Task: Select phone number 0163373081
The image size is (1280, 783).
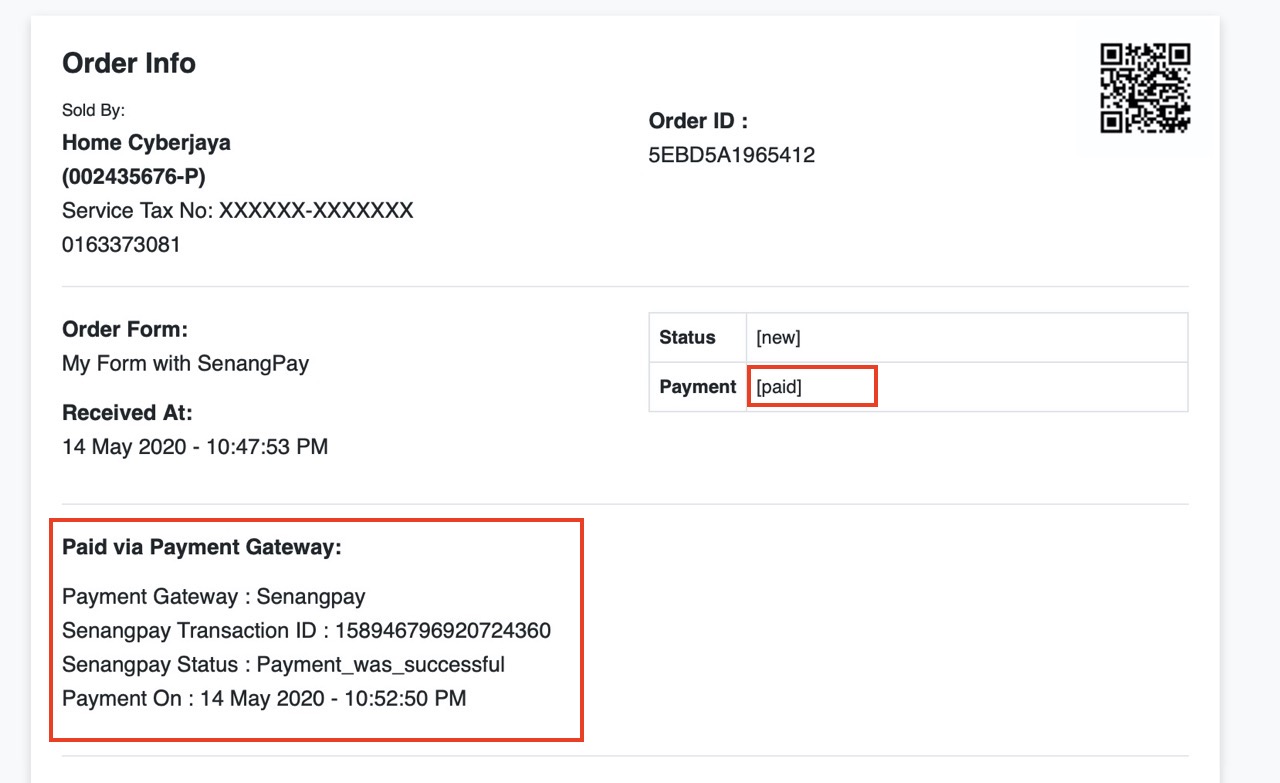Action: [121, 244]
